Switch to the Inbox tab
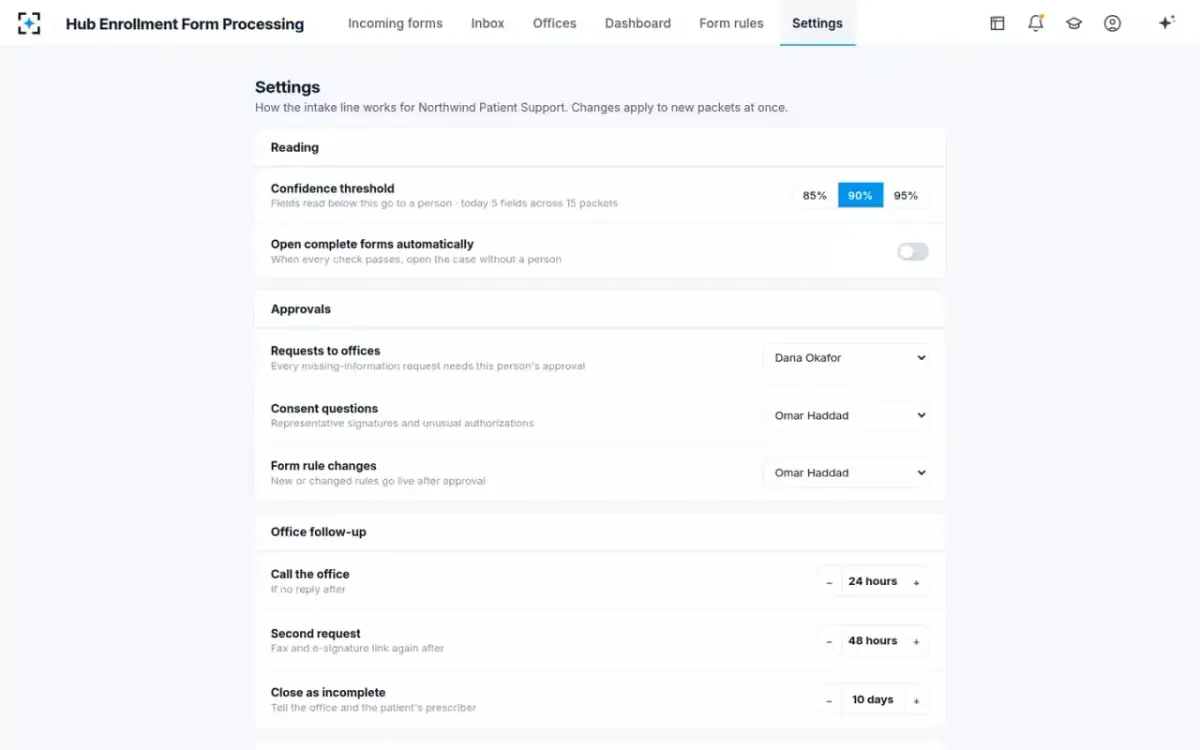Viewport: 1200px width, 750px height. click(x=488, y=23)
